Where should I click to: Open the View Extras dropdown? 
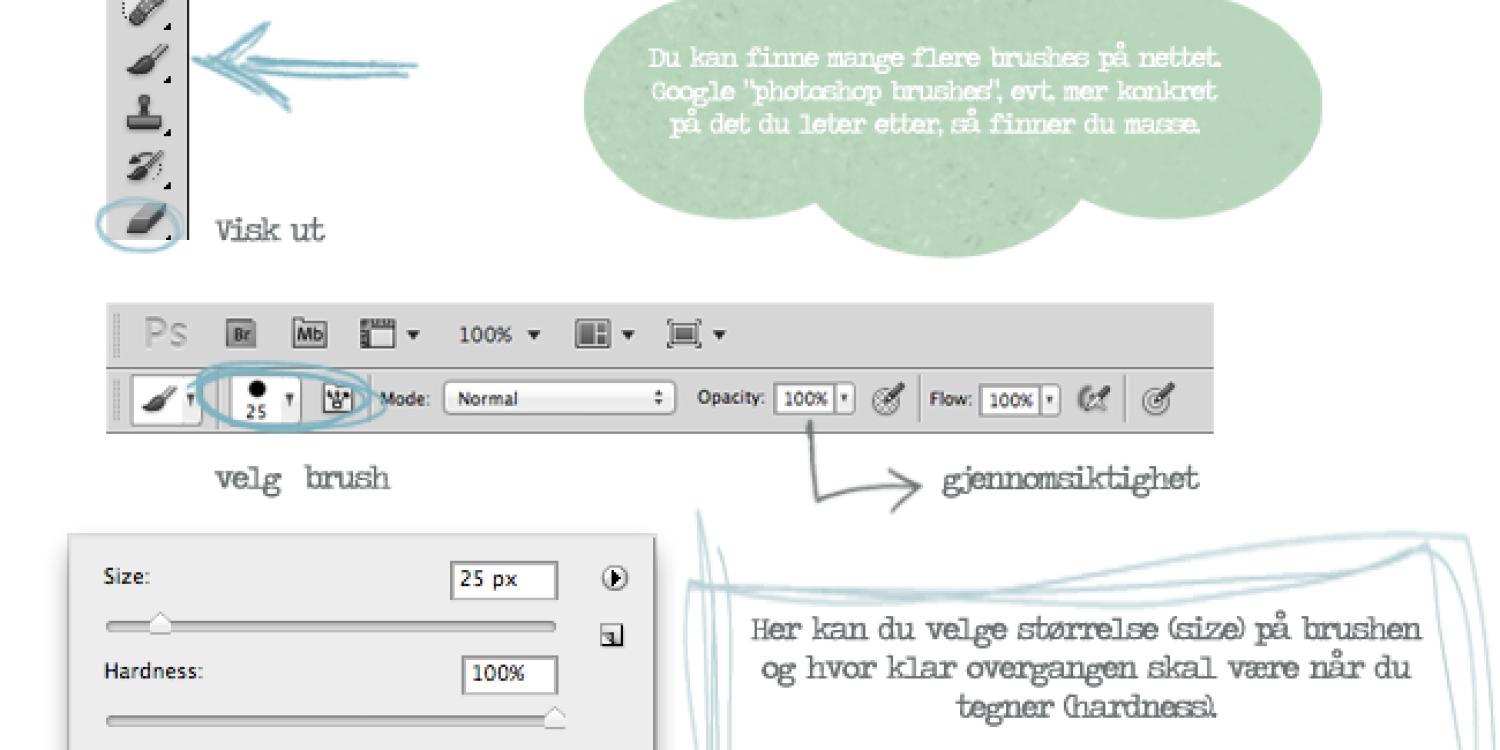coord(389,335)
